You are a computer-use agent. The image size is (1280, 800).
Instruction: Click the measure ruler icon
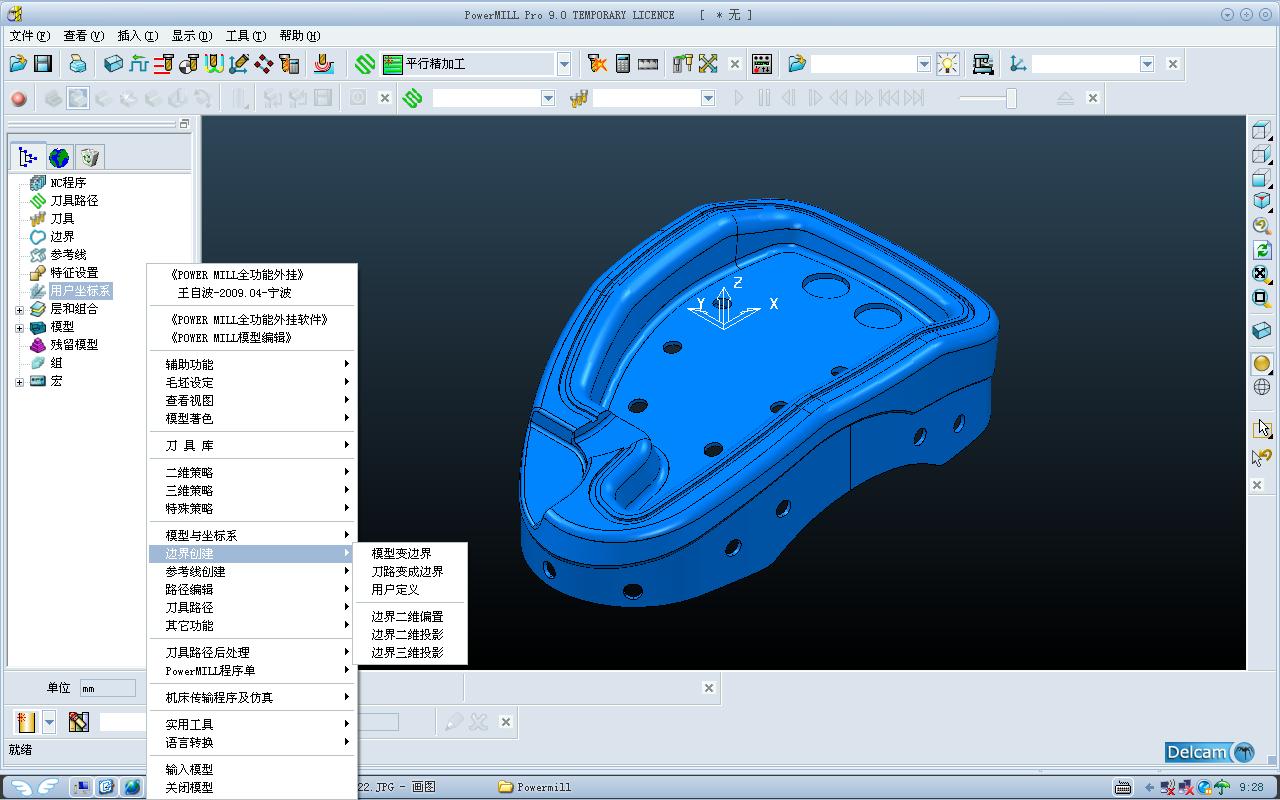click(x=648, y=64)
